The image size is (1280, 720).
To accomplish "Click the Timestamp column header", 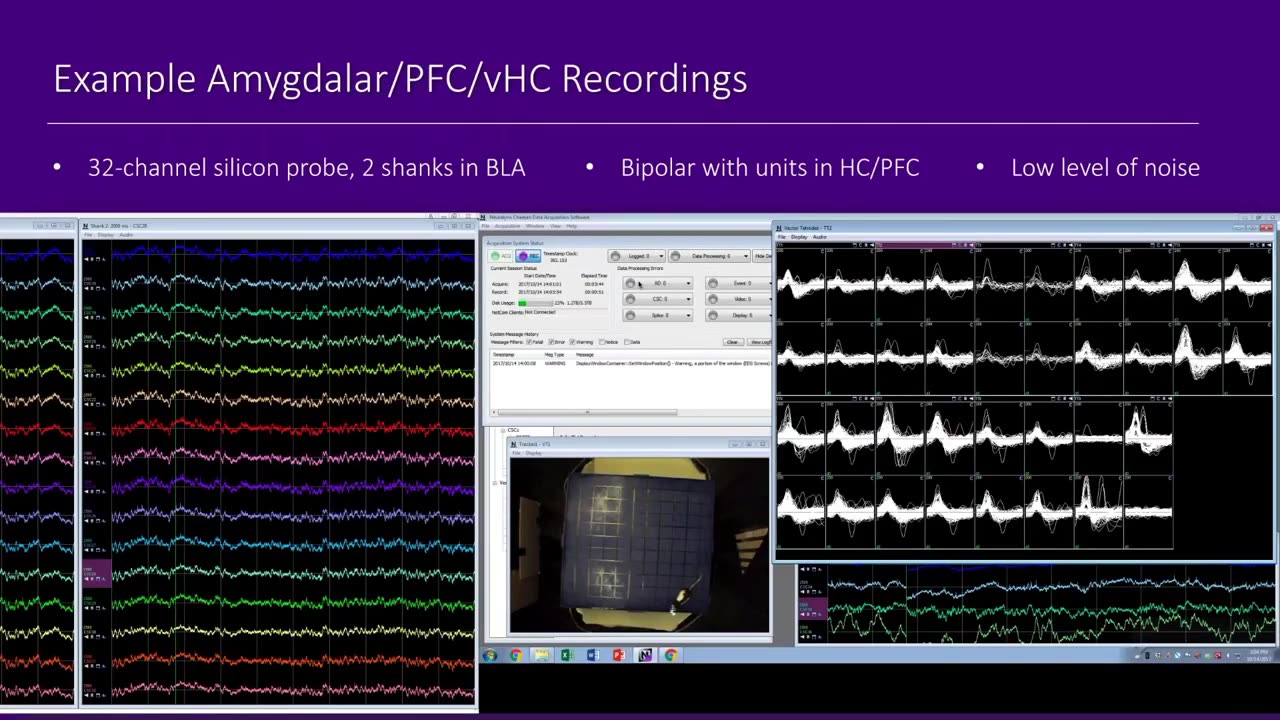I will pyautogui.click(x=504, y=354).
